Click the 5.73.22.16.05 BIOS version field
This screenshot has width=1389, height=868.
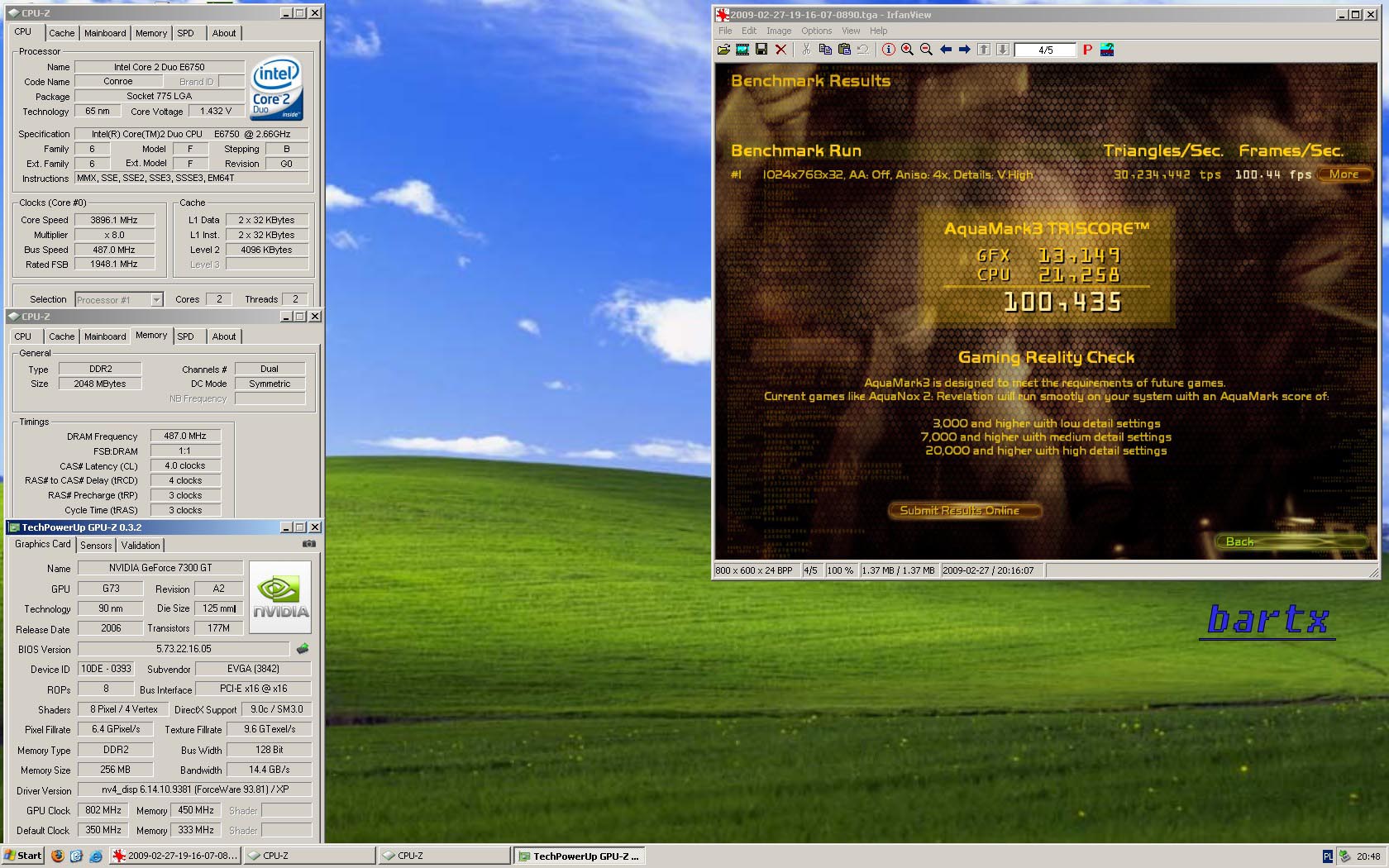pyautogui.click(x=184, y=649)
